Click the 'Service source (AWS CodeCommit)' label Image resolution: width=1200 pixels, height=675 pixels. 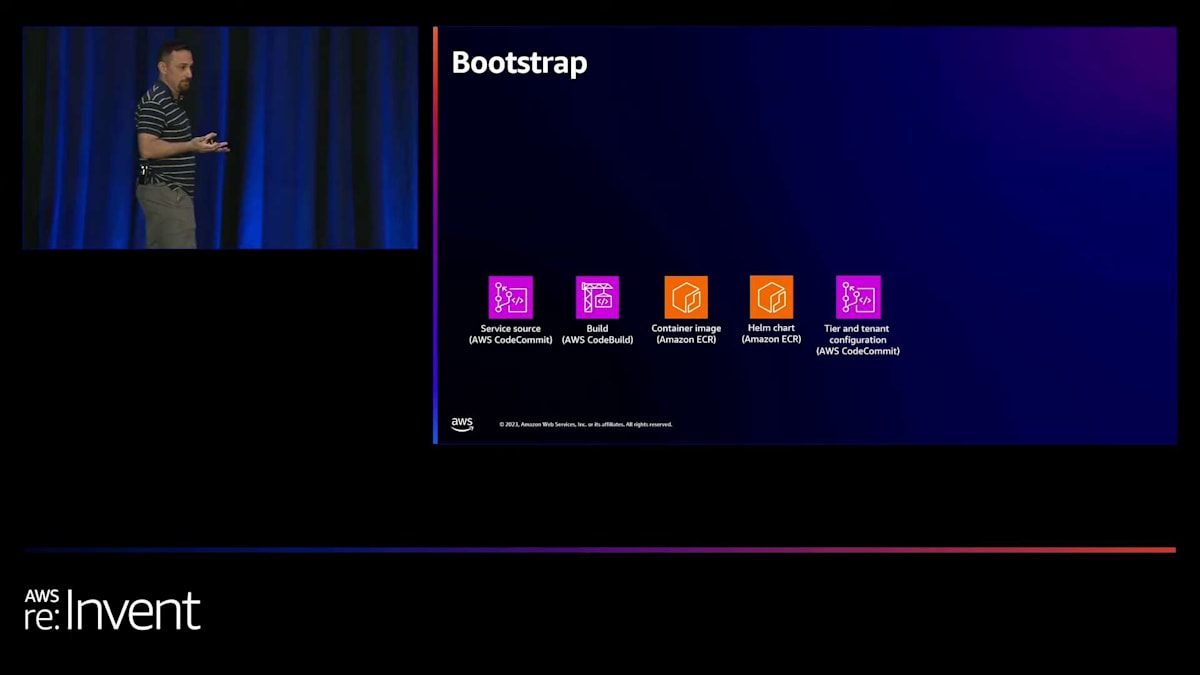coord(510,334)
